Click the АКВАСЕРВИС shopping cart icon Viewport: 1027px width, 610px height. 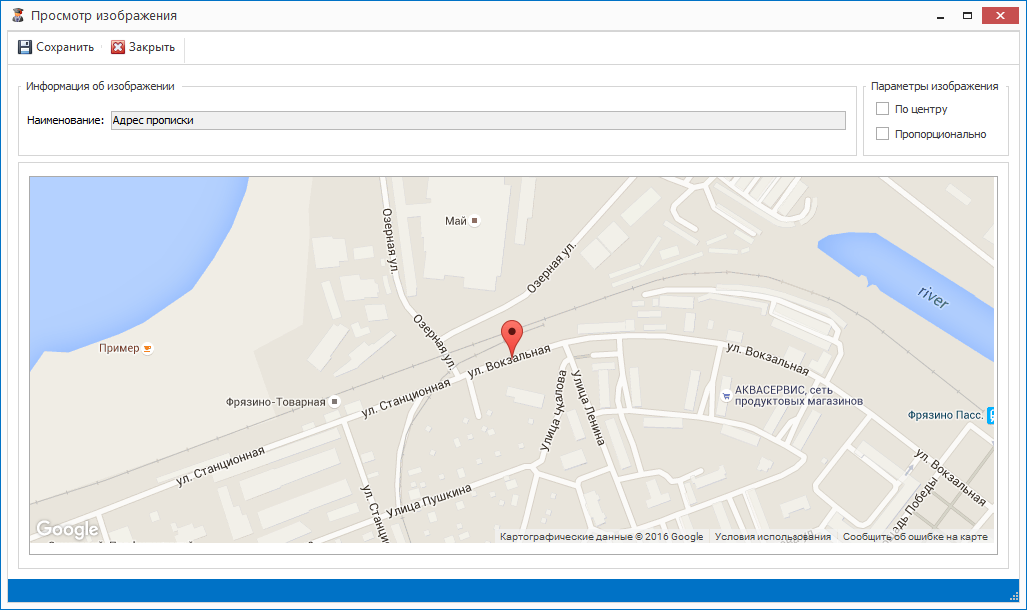point(726,396)
